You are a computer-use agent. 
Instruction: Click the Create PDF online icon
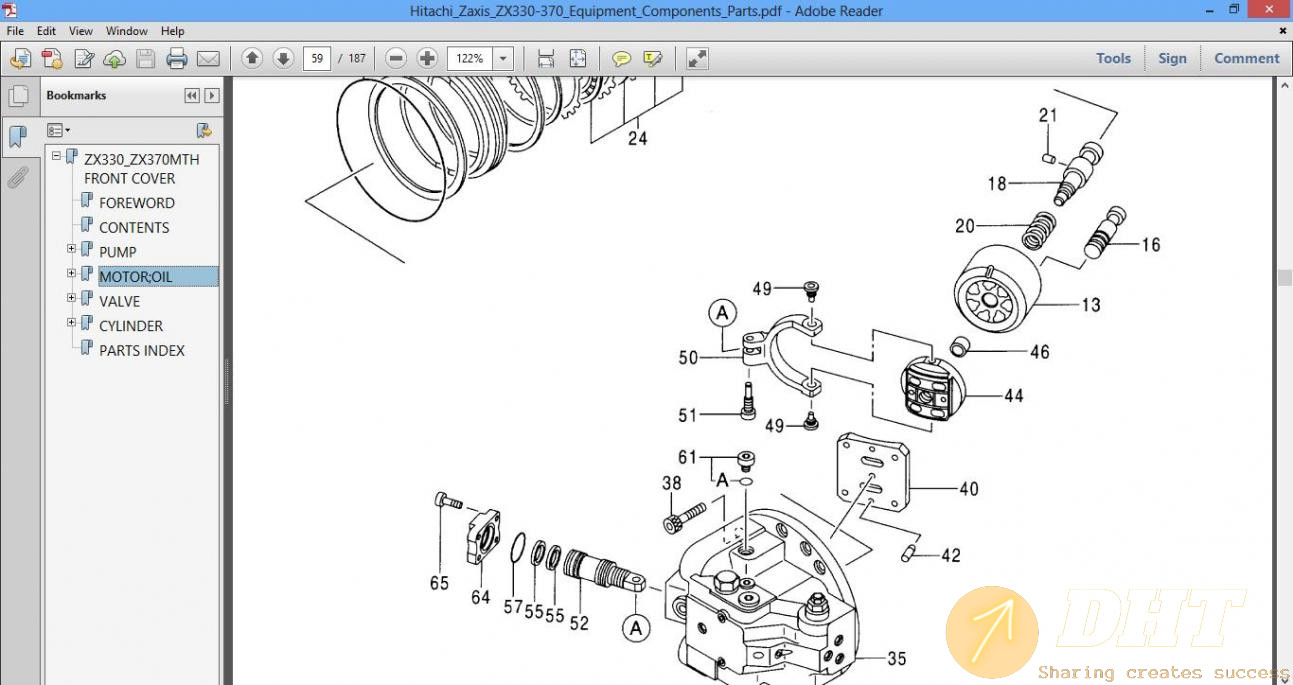[52, 59]
